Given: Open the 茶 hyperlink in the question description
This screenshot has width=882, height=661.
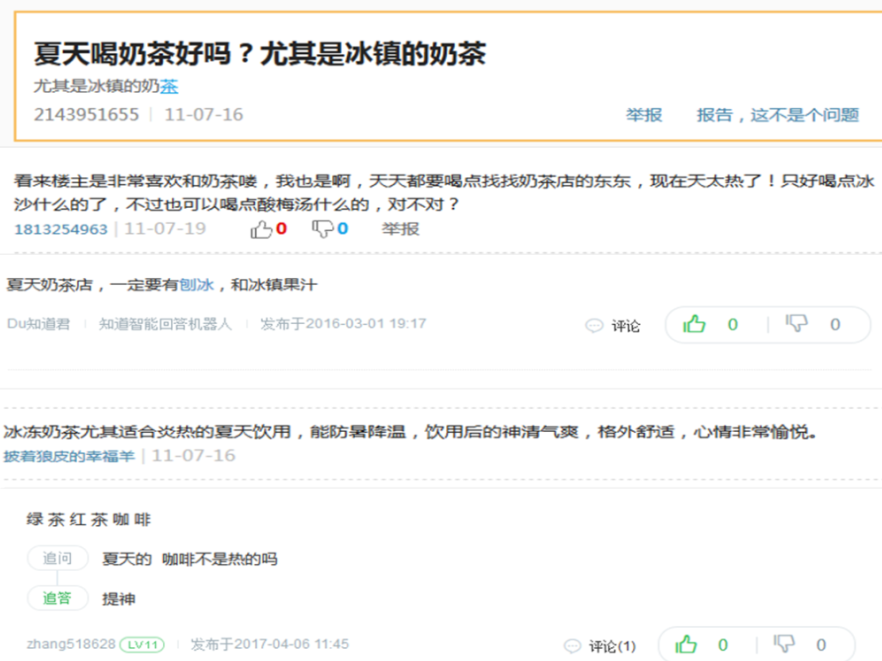Looking at the screenshot, I should point(170,87).
